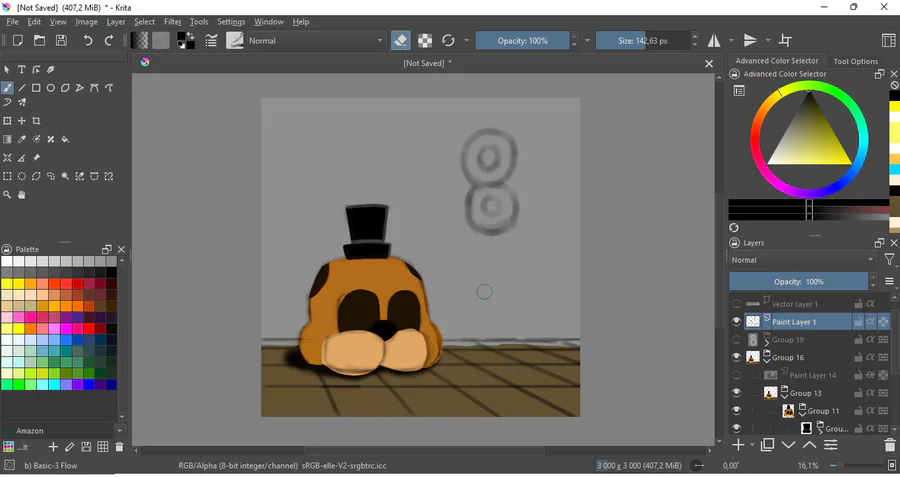Delete the selected layer with trash button
Screen dimensions: 900x477
point(890,445)
